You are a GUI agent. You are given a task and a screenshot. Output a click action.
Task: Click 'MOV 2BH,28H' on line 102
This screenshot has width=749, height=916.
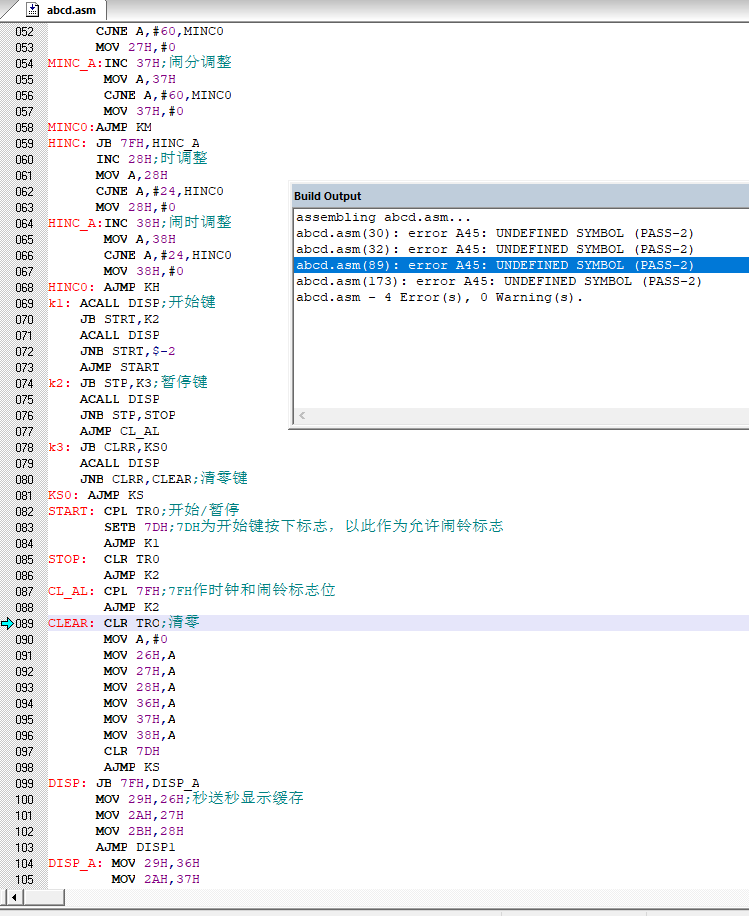point(140,831)
